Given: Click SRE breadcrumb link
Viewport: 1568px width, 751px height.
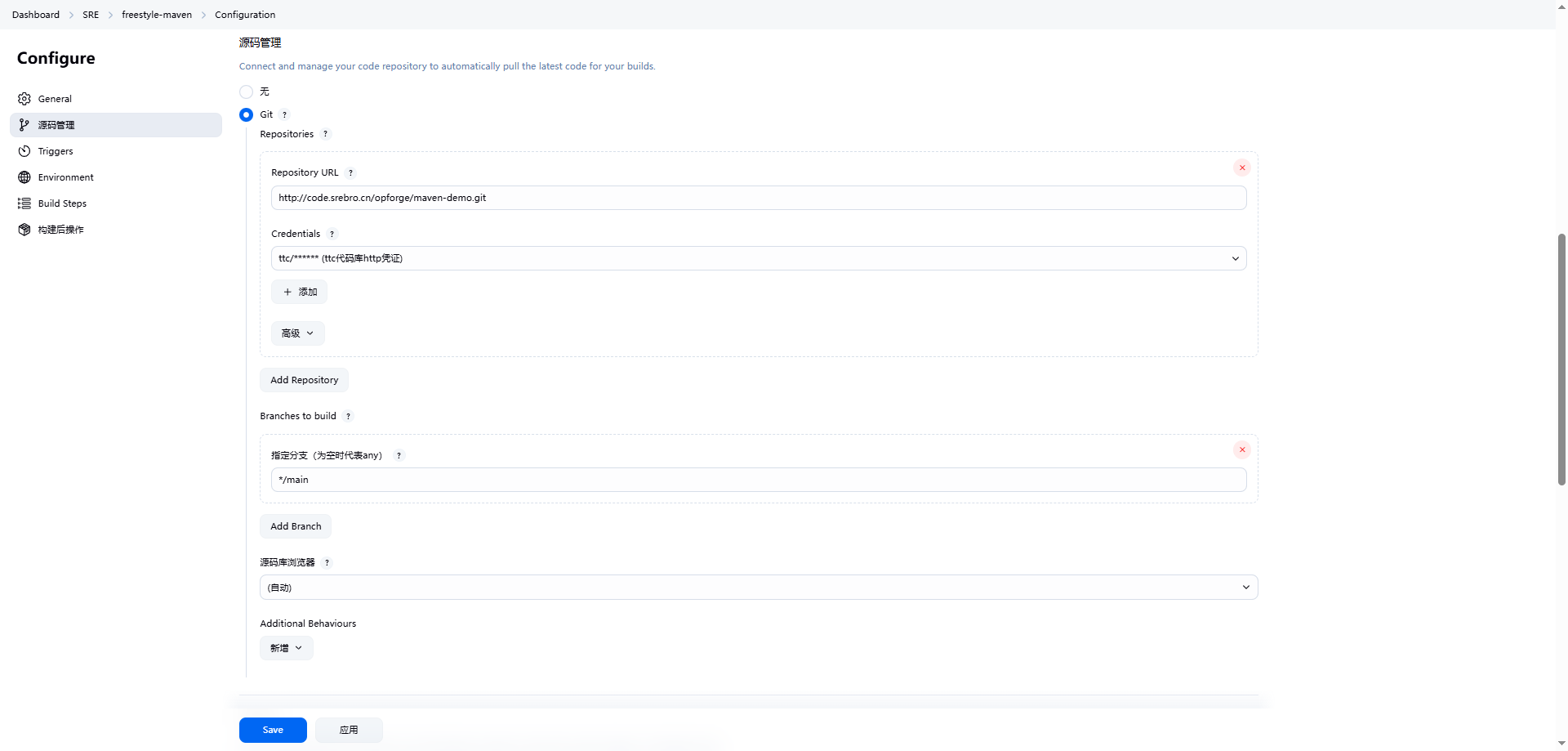Looking at the screenshot, I should click(x=91, y=15).
